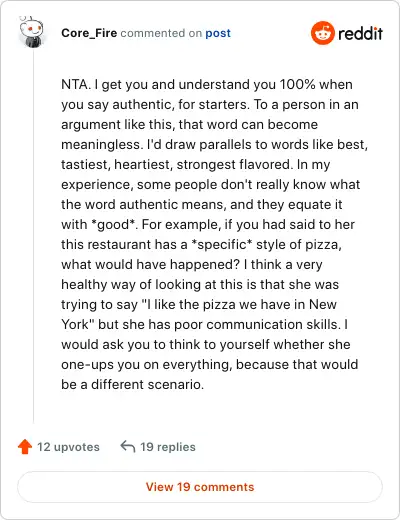Open the "19 replies" label
400x520 pixels.
pyautogui.click(x=168, y=447)
